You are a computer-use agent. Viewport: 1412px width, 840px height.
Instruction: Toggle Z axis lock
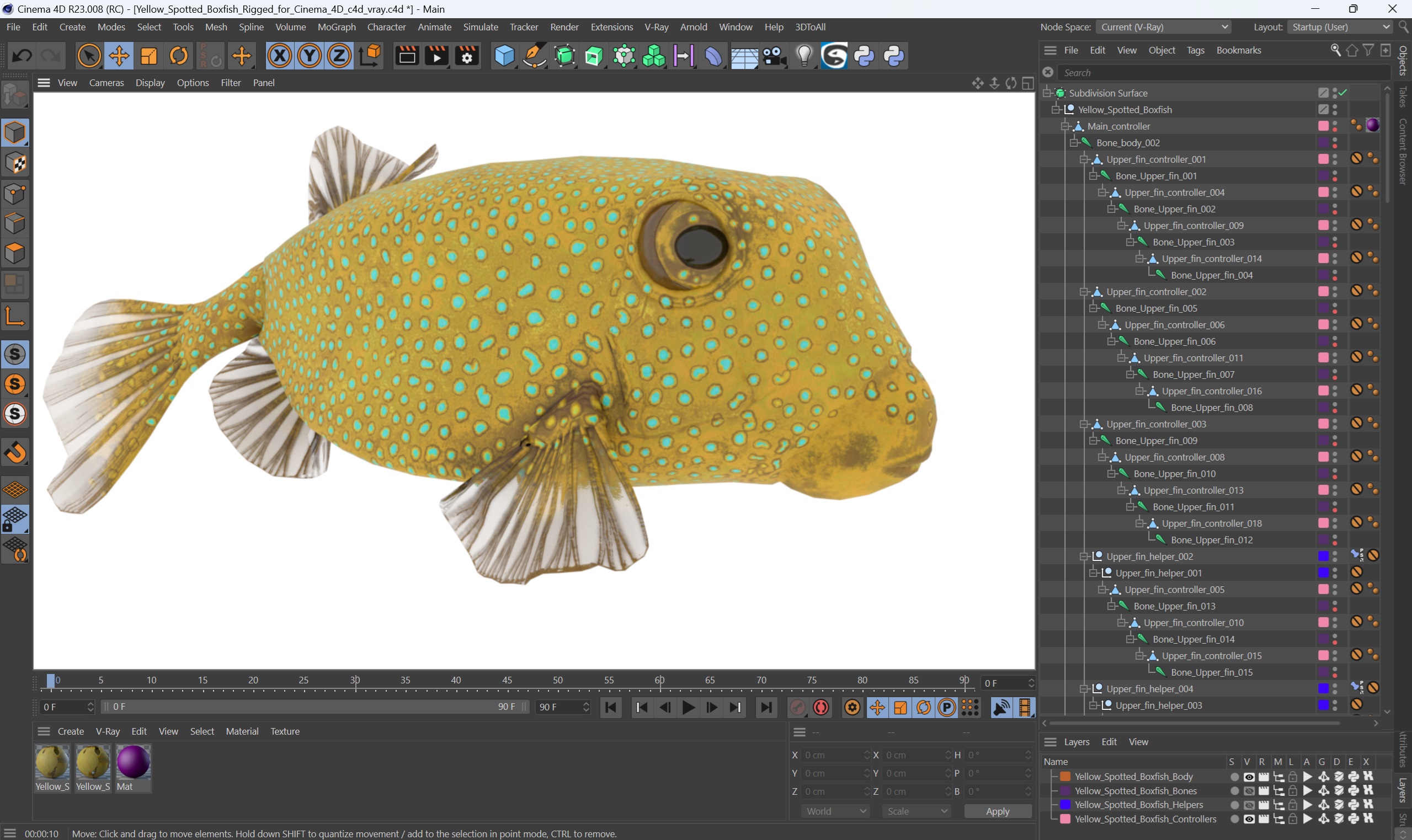(340, 56)
